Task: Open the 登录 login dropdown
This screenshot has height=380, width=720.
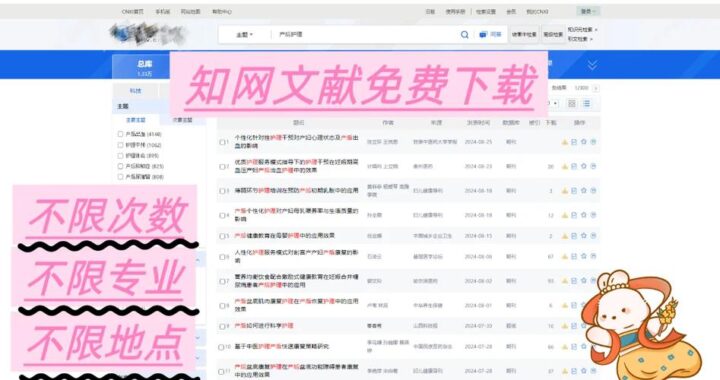Action: (x=588, y=11)
